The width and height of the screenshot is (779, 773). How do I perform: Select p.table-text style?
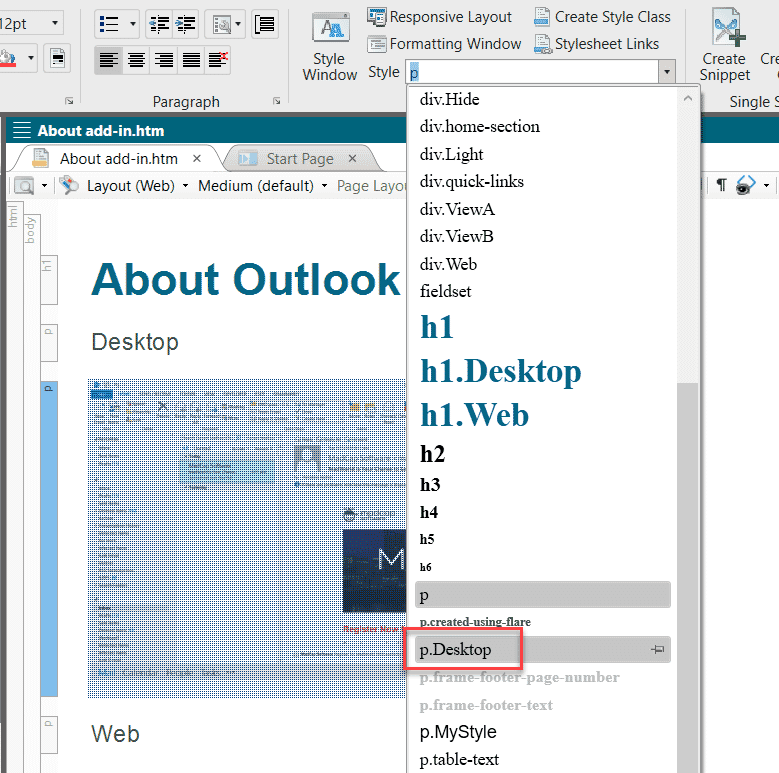543,760
